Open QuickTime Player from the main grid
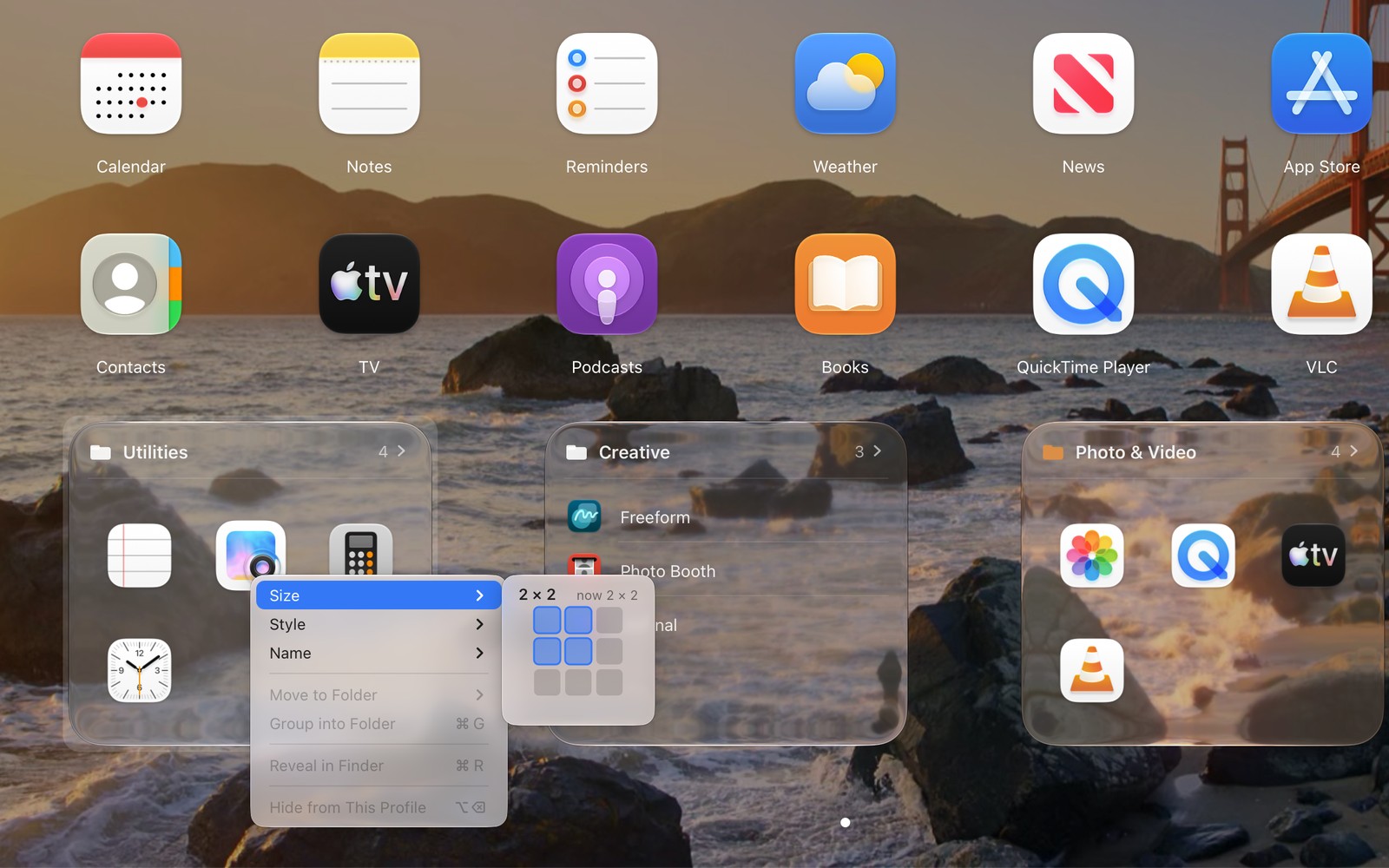The image size is (1389, 868). 1083,284
